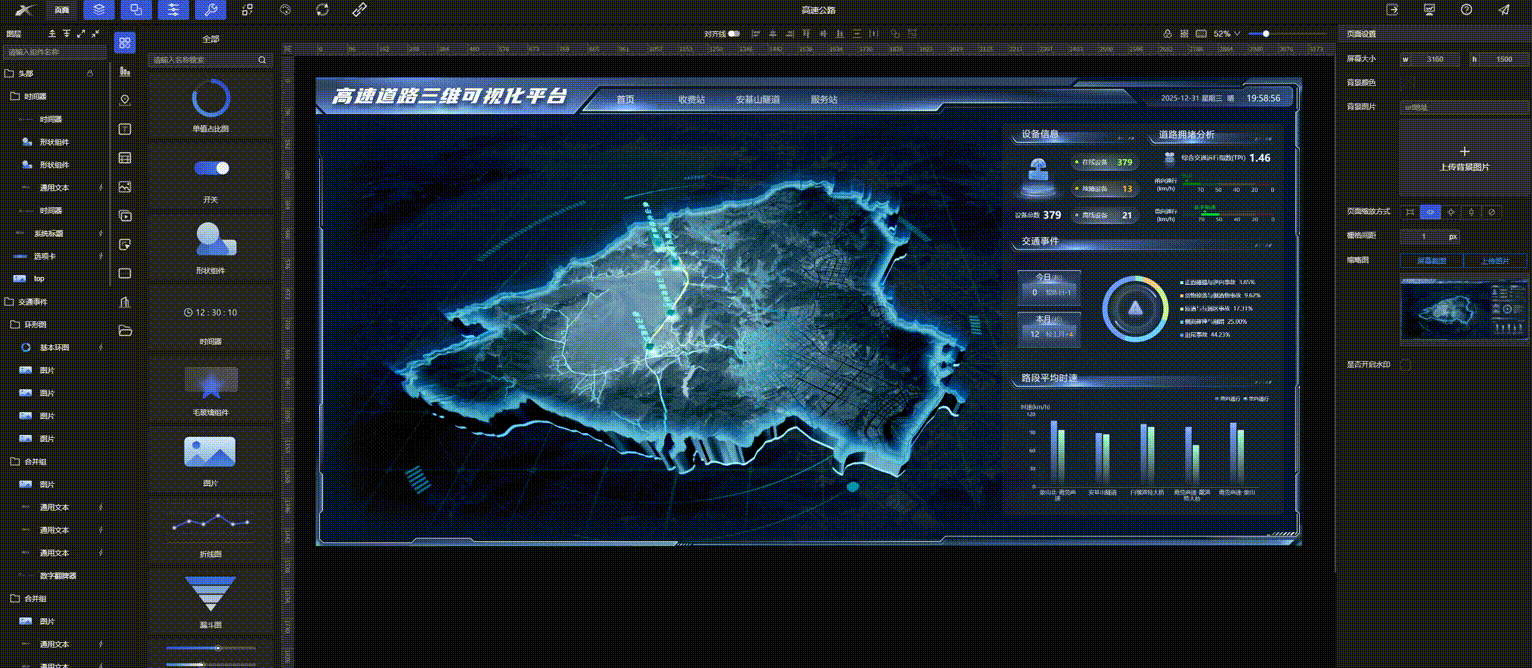Screen dimensions: 1532x668
Task: Switch to the 服务站 dashboard tab
Action: click(x=824, y=99)
